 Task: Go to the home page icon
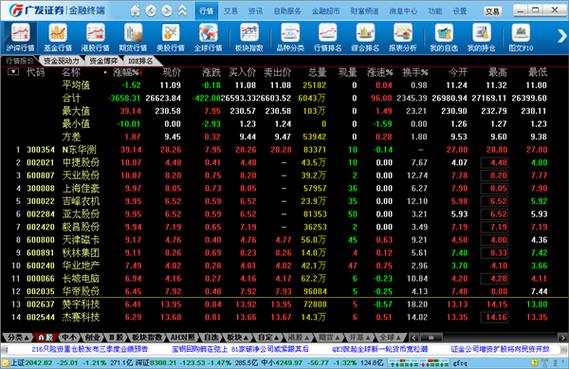(135, 11)
